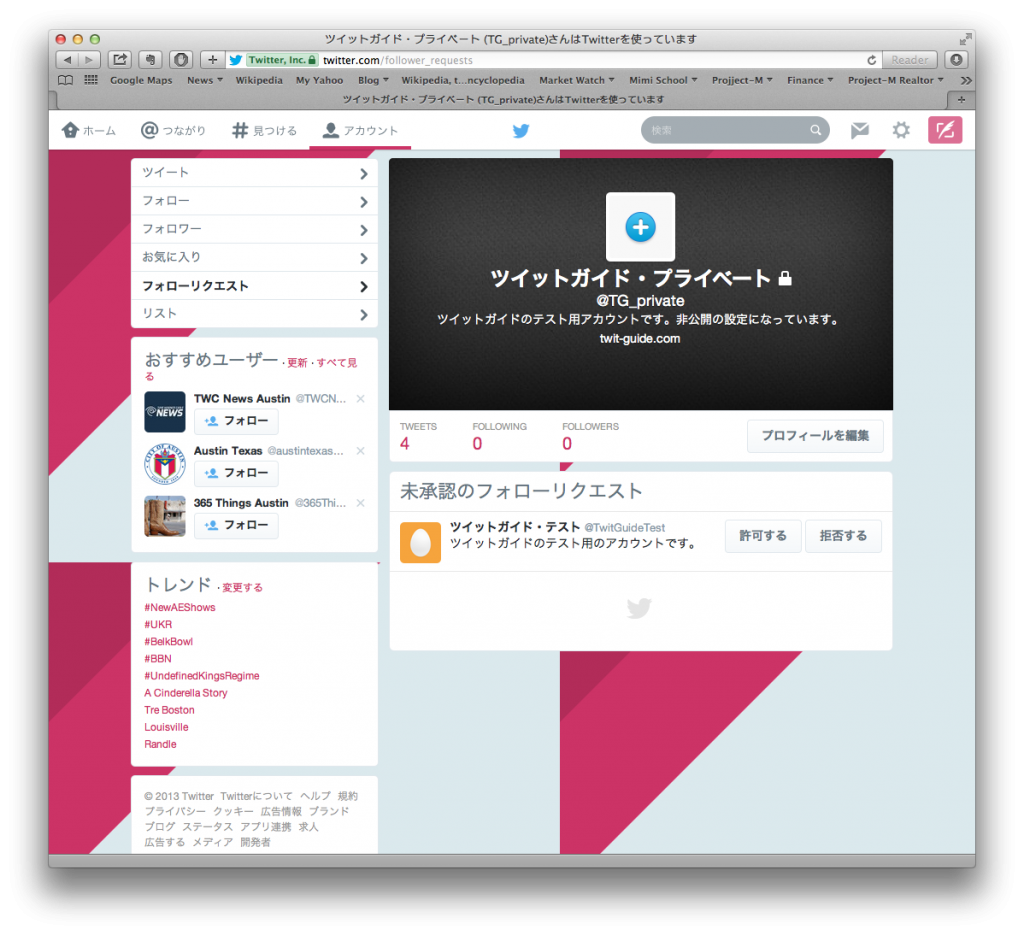Viewport: 1024px width, 935px height.
Task: Click twit-guide.com profile link
Action: click(x=640, y=339)
